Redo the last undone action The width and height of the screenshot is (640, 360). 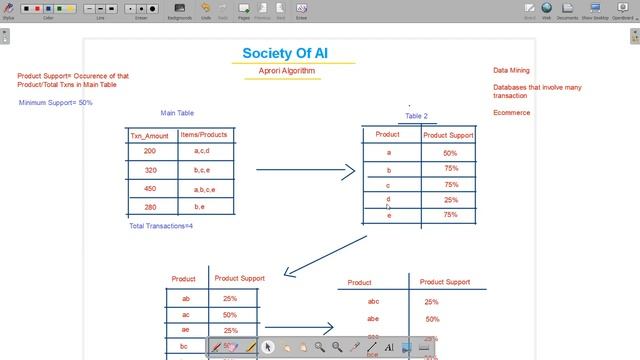coord(222,10)
